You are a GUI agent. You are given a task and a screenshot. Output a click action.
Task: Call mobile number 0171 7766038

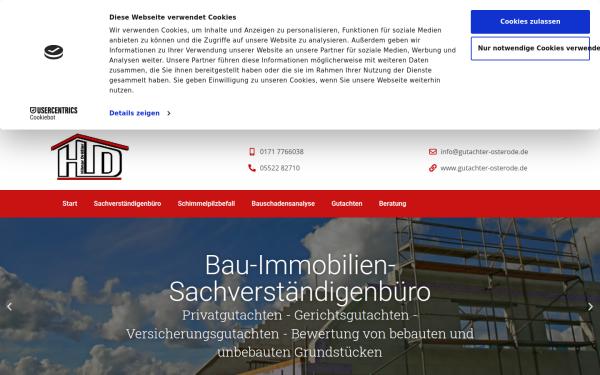[x=281, y=152]
